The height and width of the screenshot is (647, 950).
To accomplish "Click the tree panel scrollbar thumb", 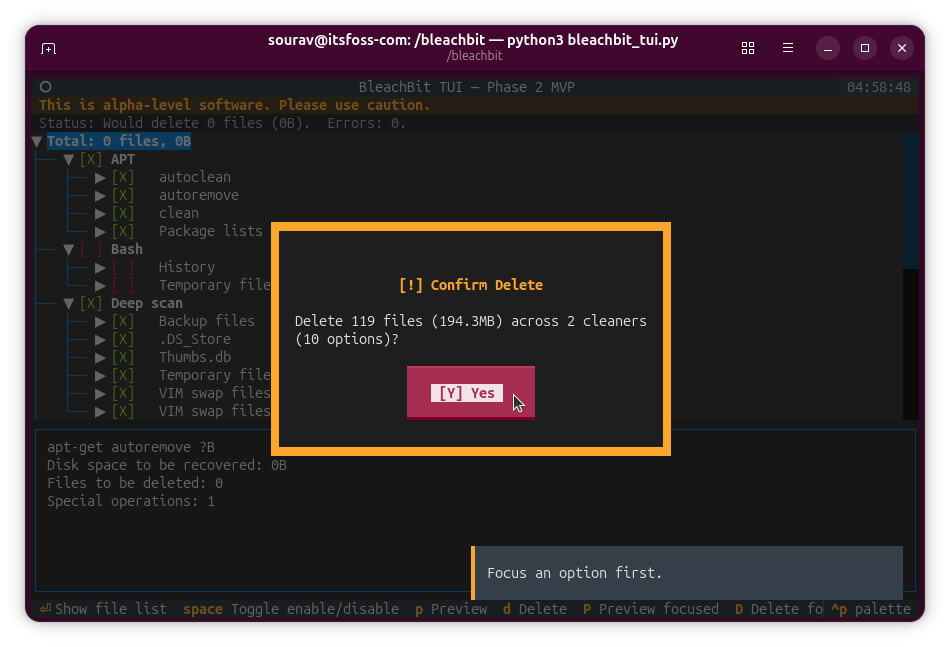I will point(911,201).
